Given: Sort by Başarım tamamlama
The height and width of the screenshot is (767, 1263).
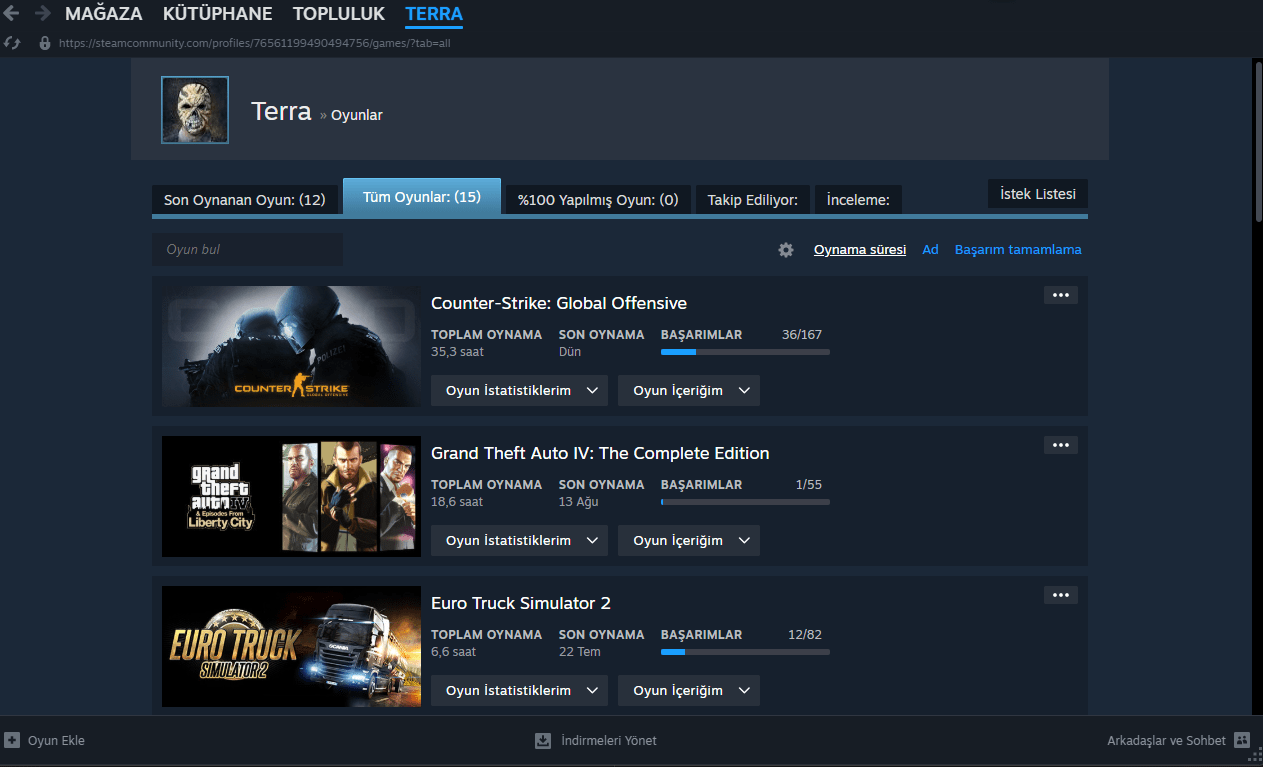Looking at the screenshot, I should [x=1018, y=249].
